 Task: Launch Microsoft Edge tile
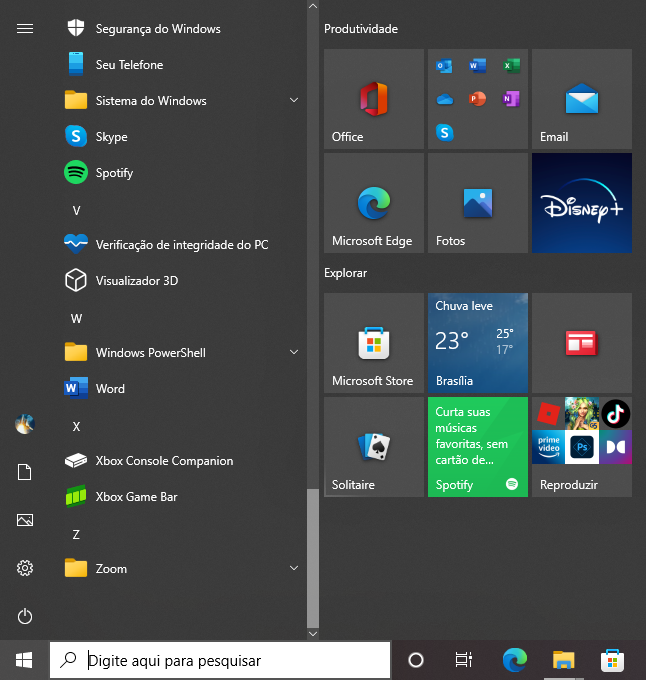tap(374, 203)
